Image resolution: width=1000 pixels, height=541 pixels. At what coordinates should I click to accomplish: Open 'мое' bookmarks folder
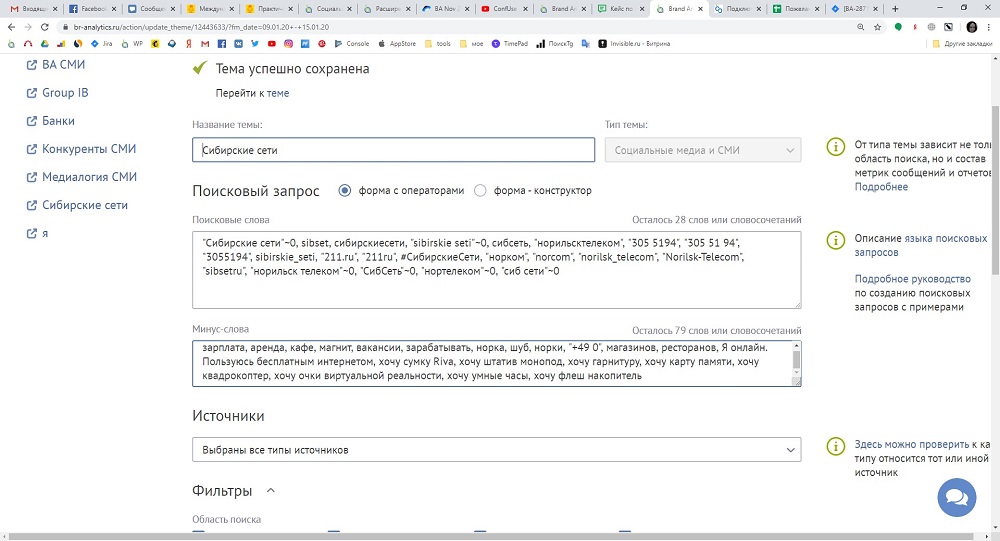tap(471, 44)
